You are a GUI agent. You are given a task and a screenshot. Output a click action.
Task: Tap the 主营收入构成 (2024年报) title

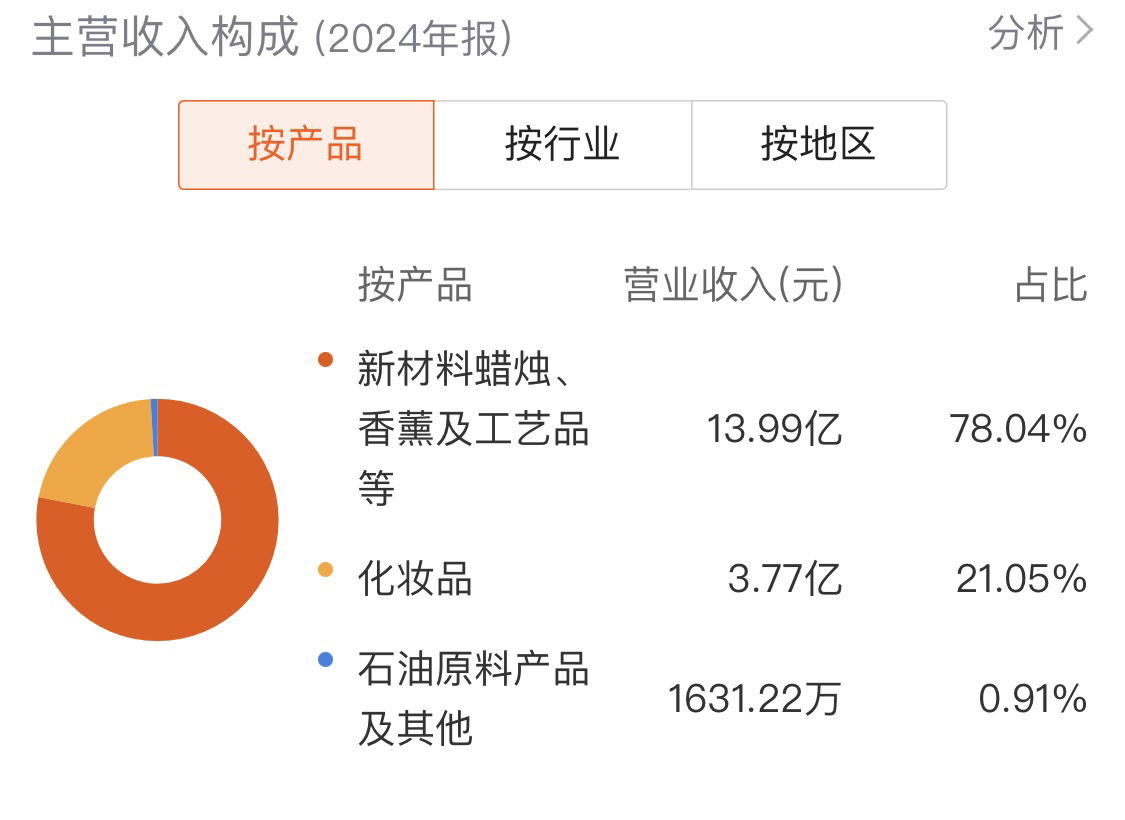[272, 37]
